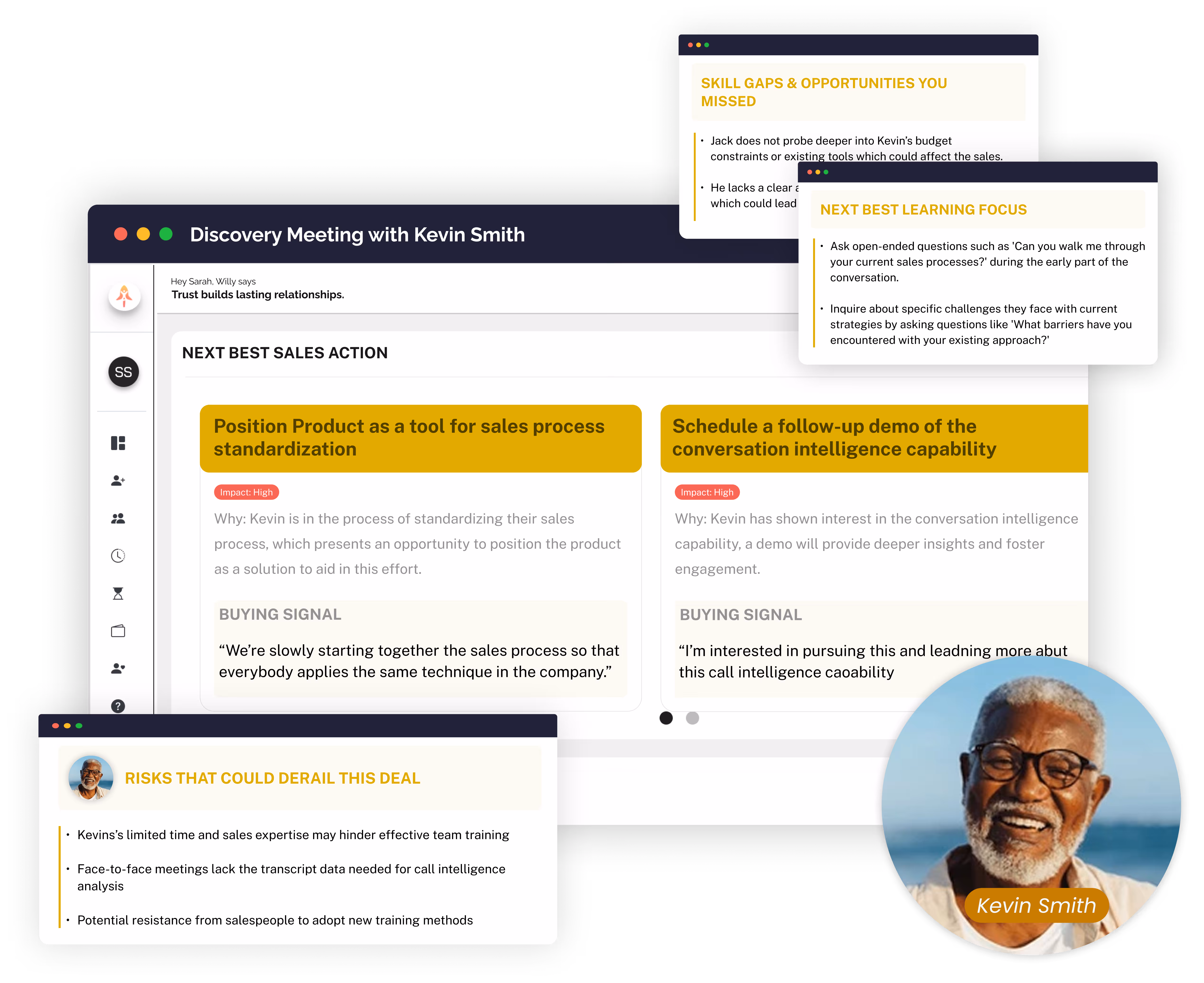1204x983 pixels.
Task: Open the help question mark icon
Action: coord(118,706)
